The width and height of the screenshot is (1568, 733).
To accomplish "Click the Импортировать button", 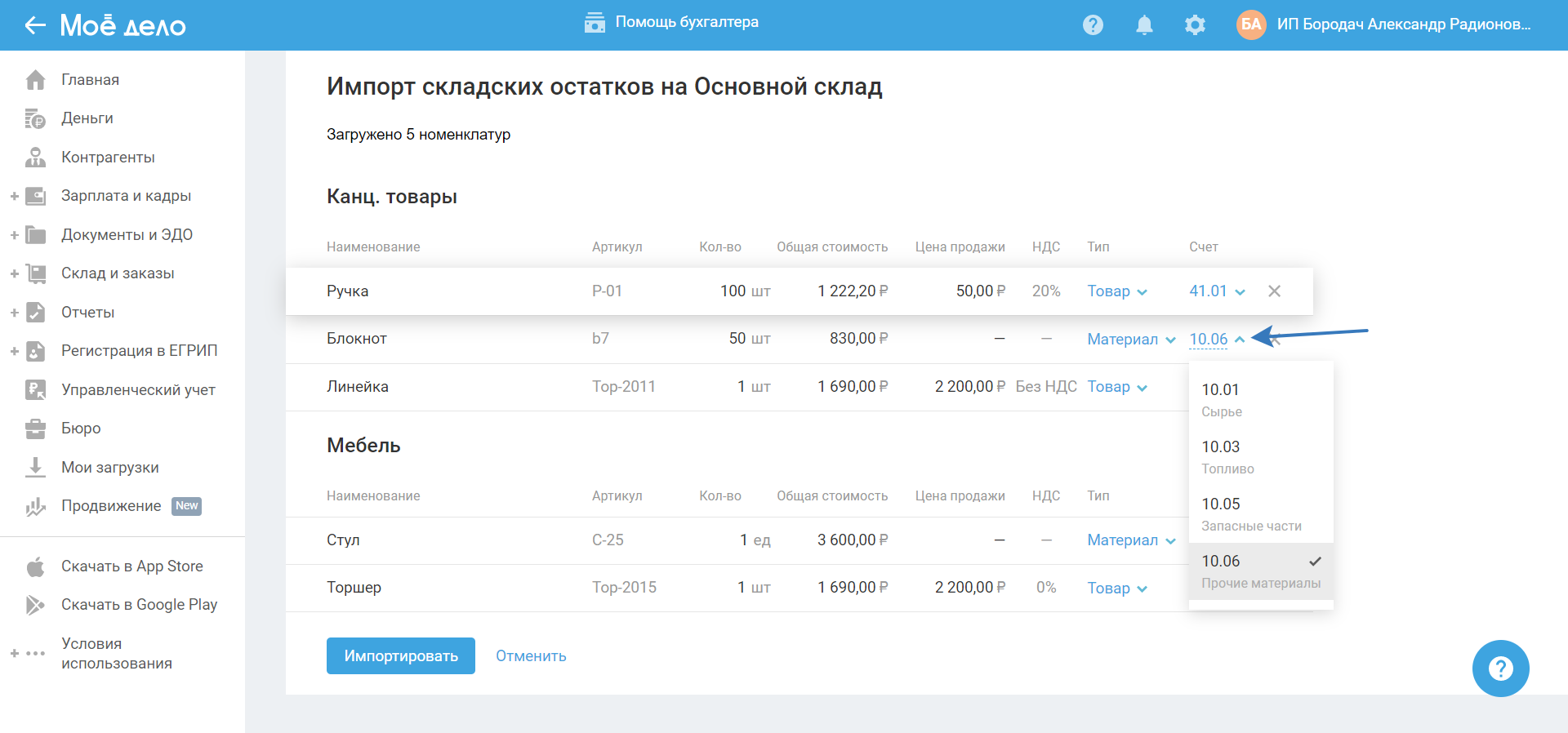I will [x=400, y=656].
